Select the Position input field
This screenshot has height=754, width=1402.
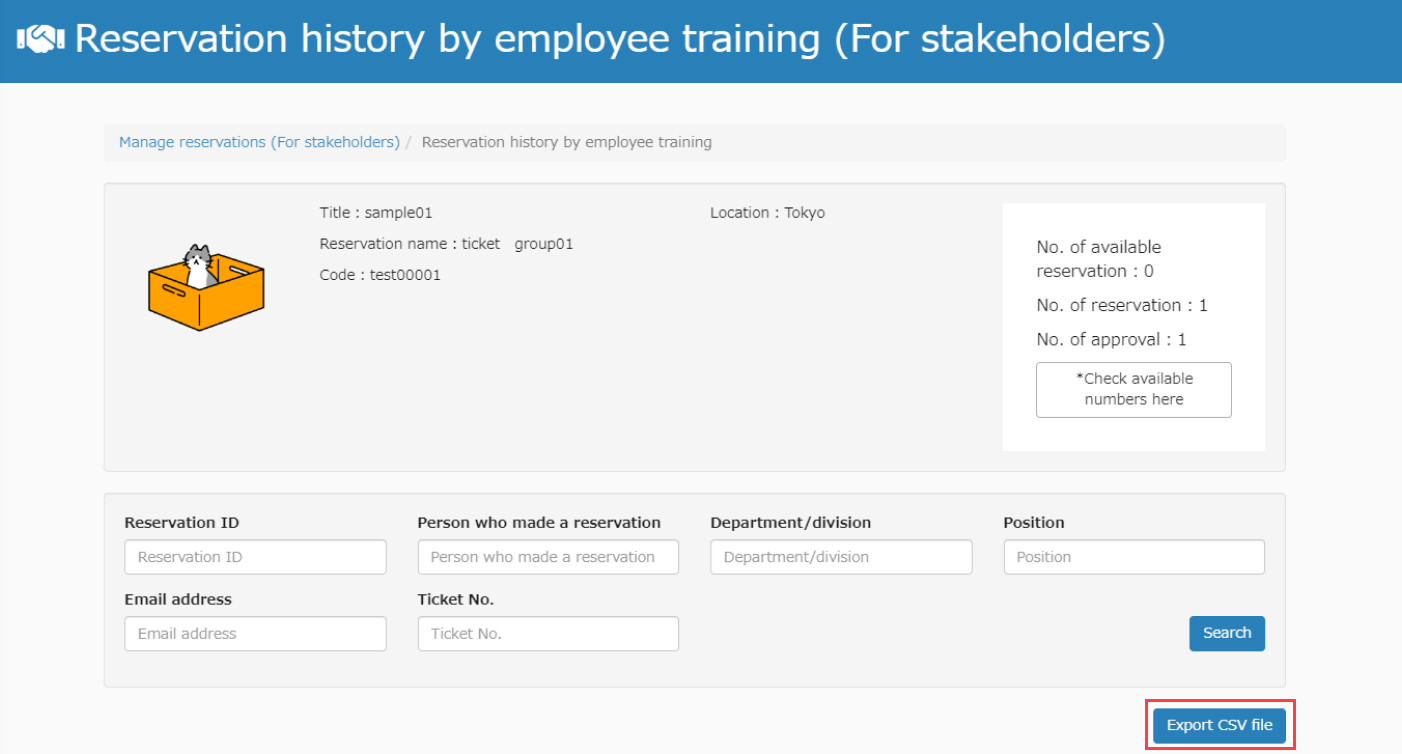pos(1134,557)
